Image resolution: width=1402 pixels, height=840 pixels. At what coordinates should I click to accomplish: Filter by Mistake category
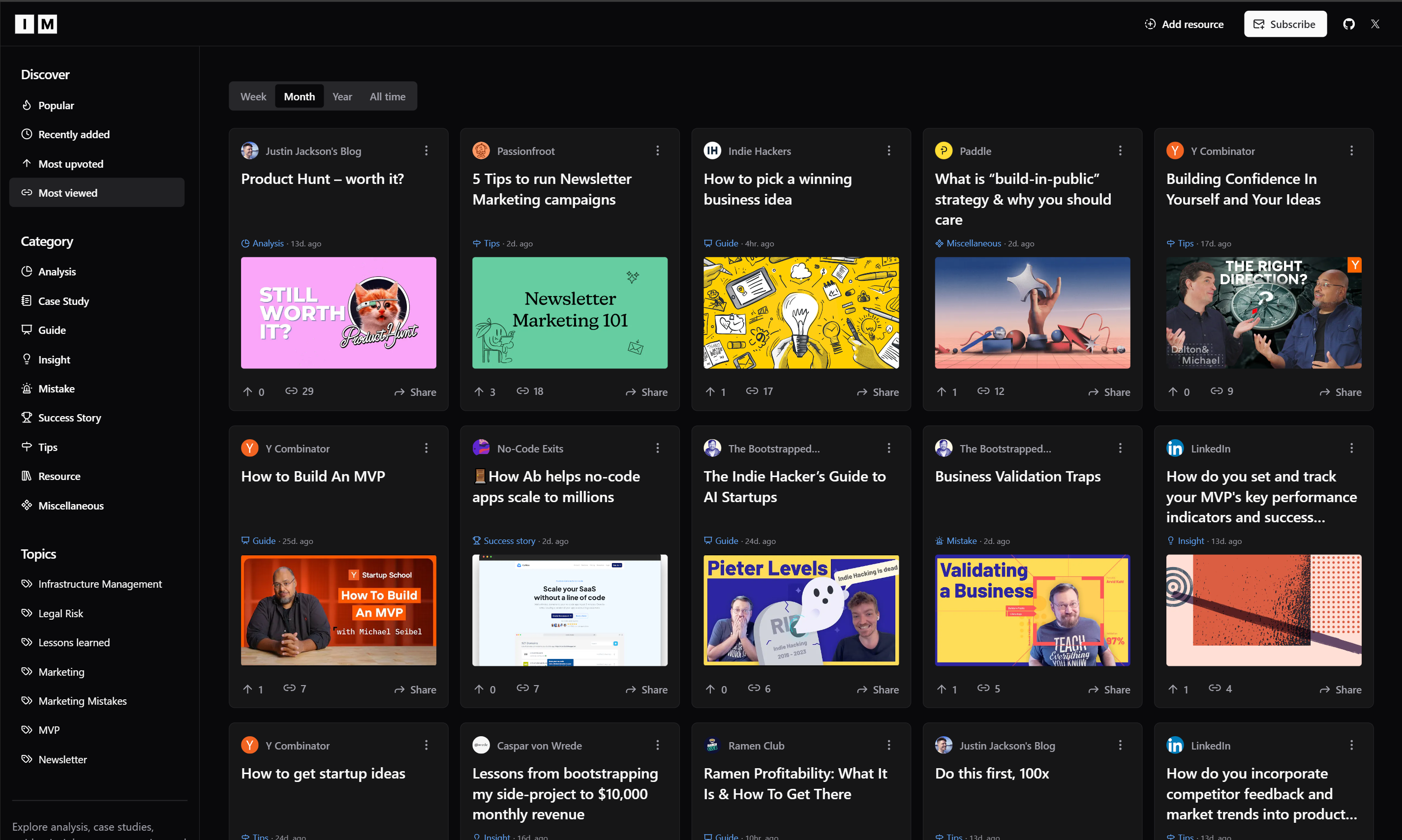pyautogui.click(x=97, y=389)
